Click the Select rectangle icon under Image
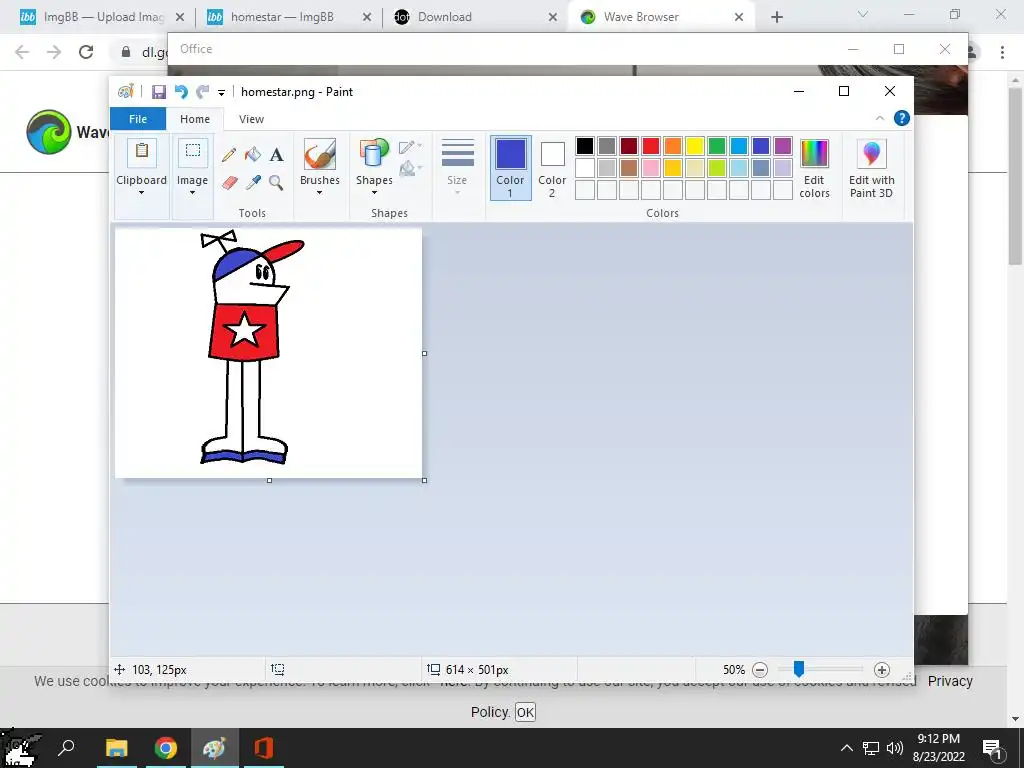Viewport: 1024px width, 768px height. pos(193,152)
